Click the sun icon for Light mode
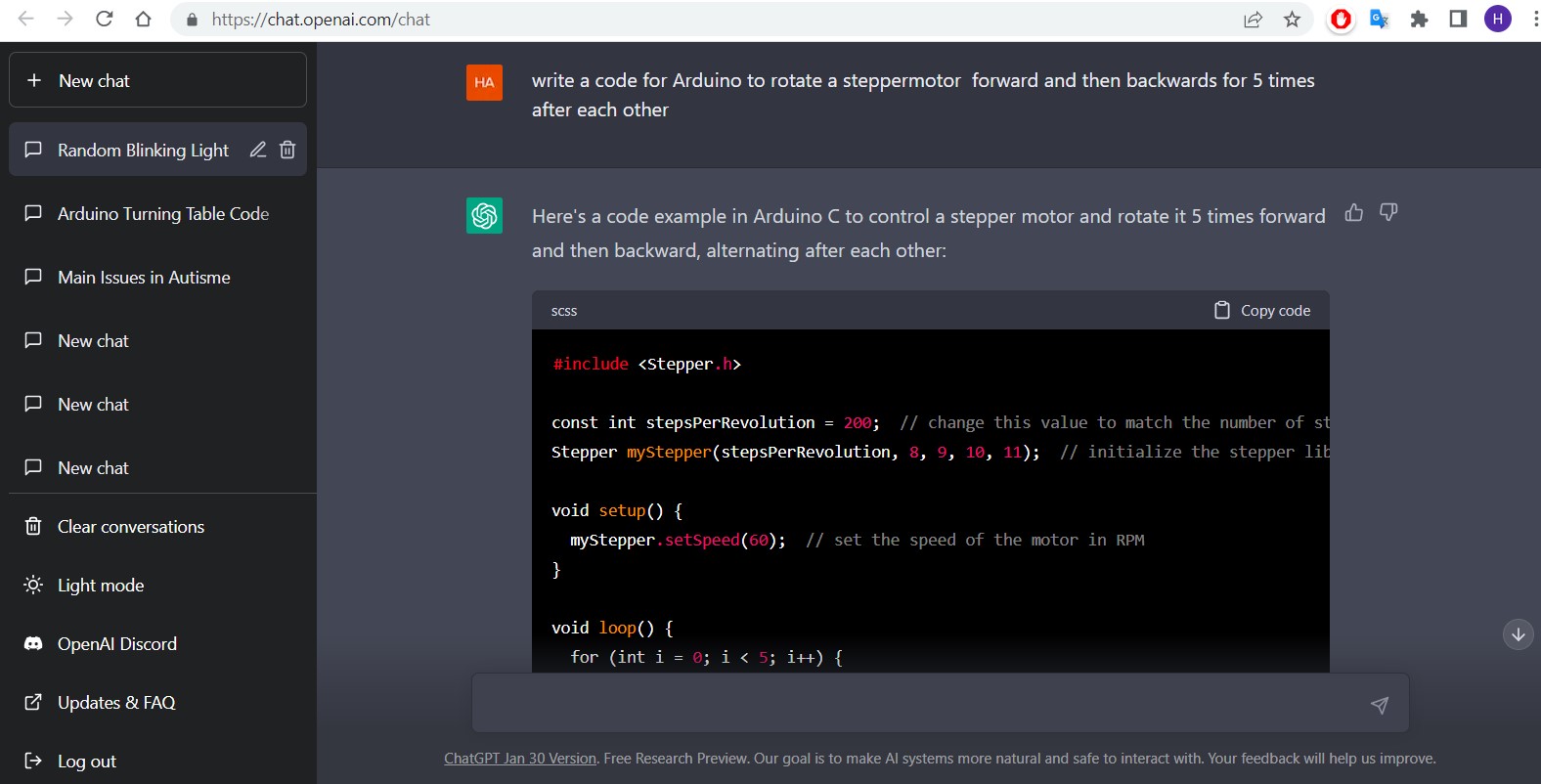The height and width of the screenshot is (784, 1541). tap(33, 585)
